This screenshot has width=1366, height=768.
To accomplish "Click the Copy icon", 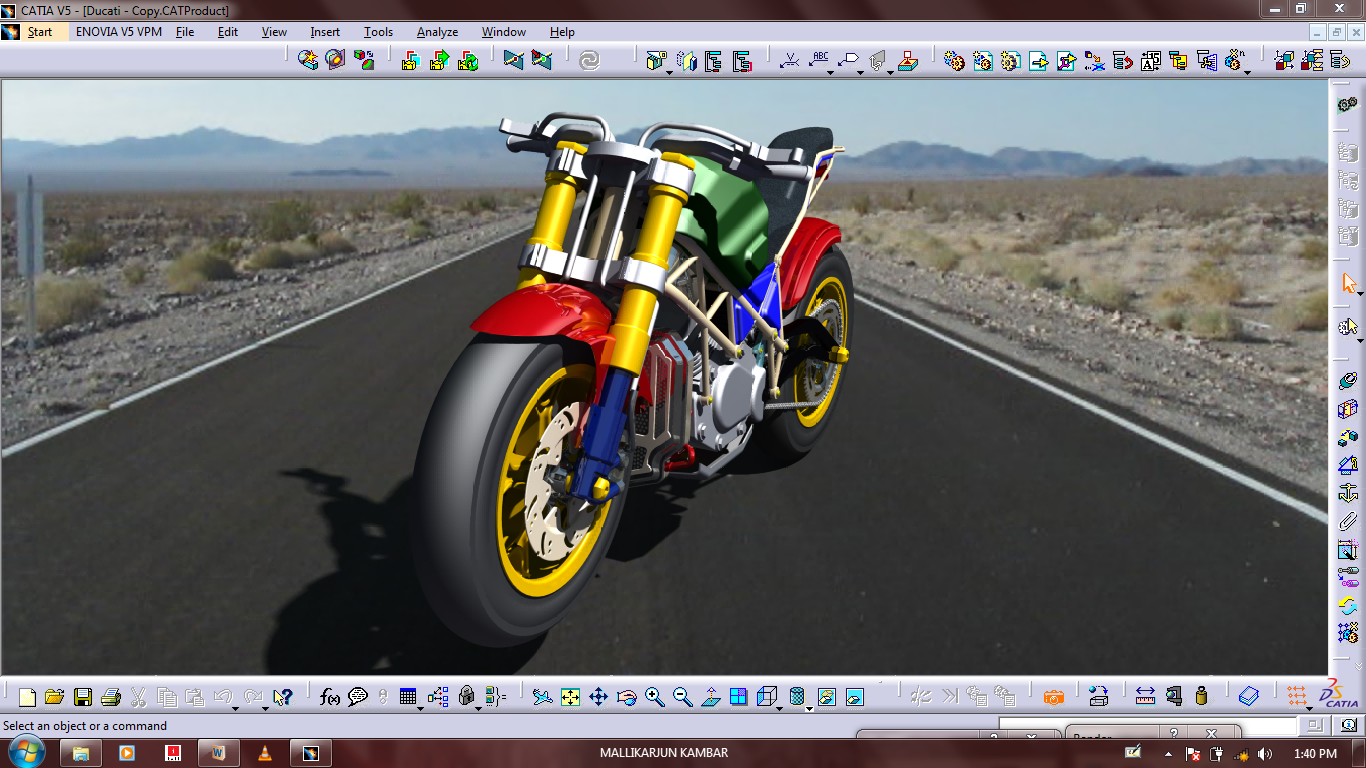I will click(x=167, y=697).
